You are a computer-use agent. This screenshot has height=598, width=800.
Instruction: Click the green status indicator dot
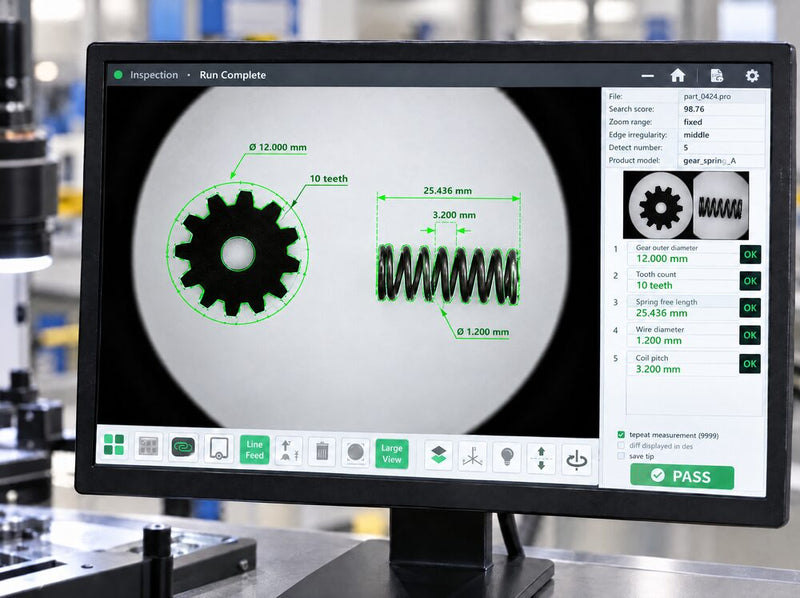[x=118, y=74]
